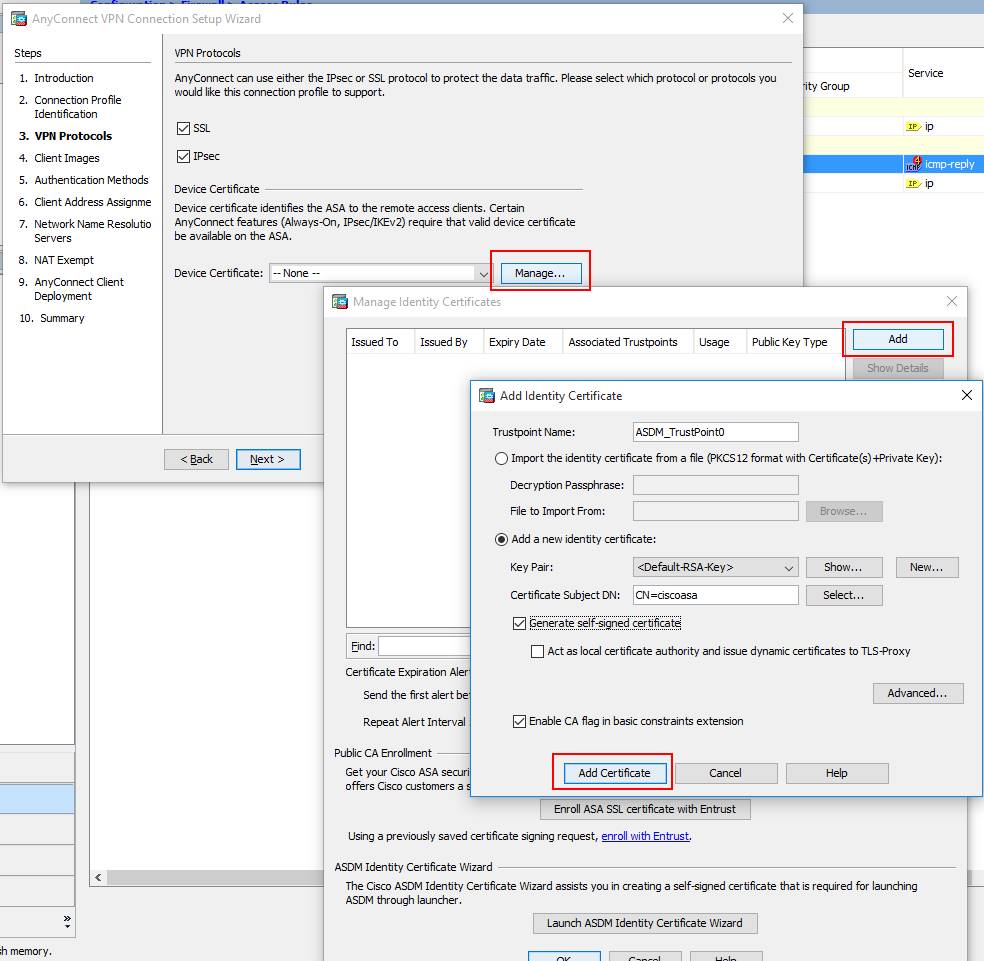The width and height of the screenshot is (984, 961).
Task: Close the Manage Identity Certificates window
Action: pyautogui.click(x=952, y=301)
